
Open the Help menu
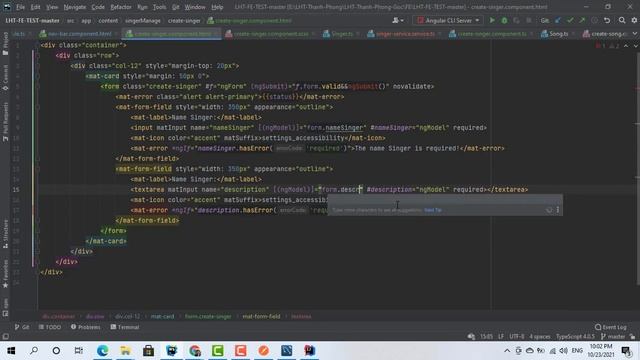pyautogui.click(x=217, y=7)
